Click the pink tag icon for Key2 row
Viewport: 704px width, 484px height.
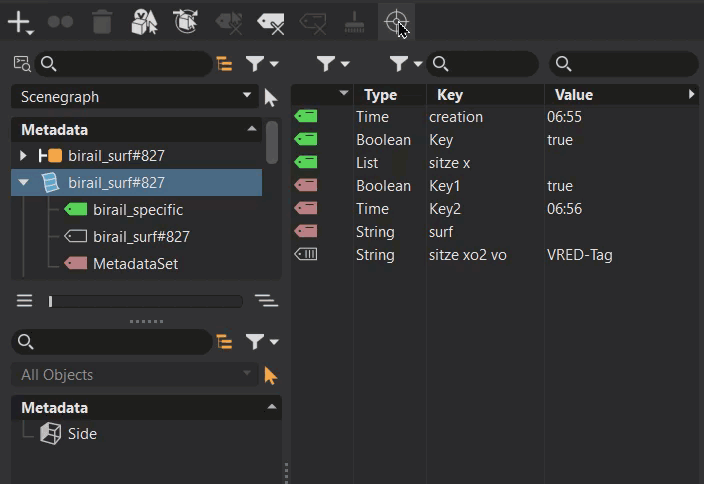305,209
